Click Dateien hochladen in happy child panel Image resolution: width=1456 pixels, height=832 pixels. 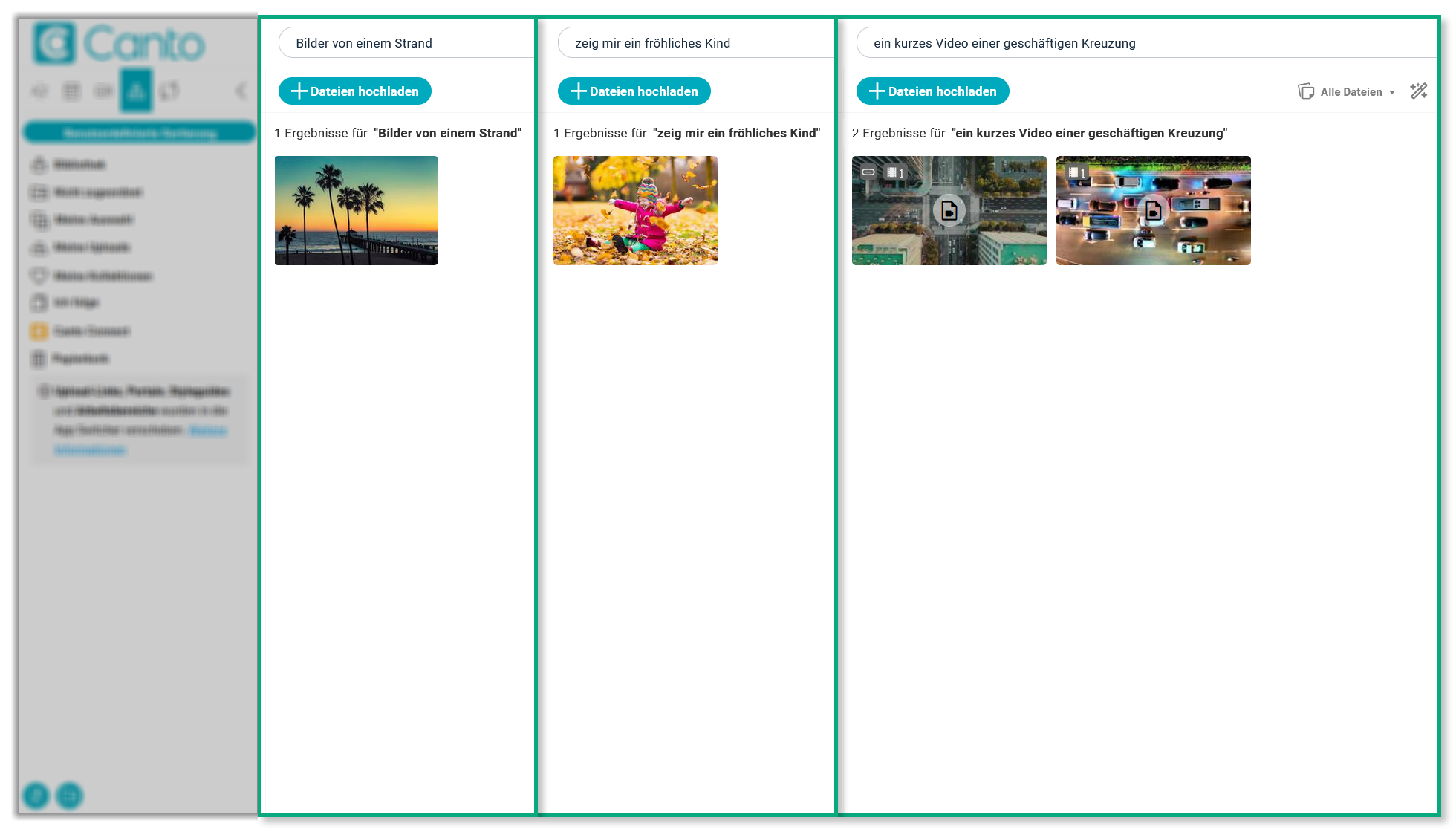click(634, 91)
